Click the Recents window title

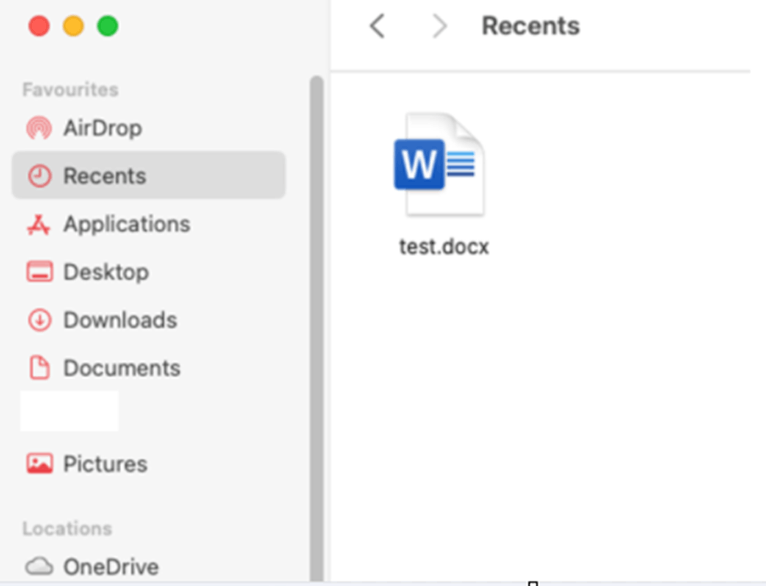531,25
